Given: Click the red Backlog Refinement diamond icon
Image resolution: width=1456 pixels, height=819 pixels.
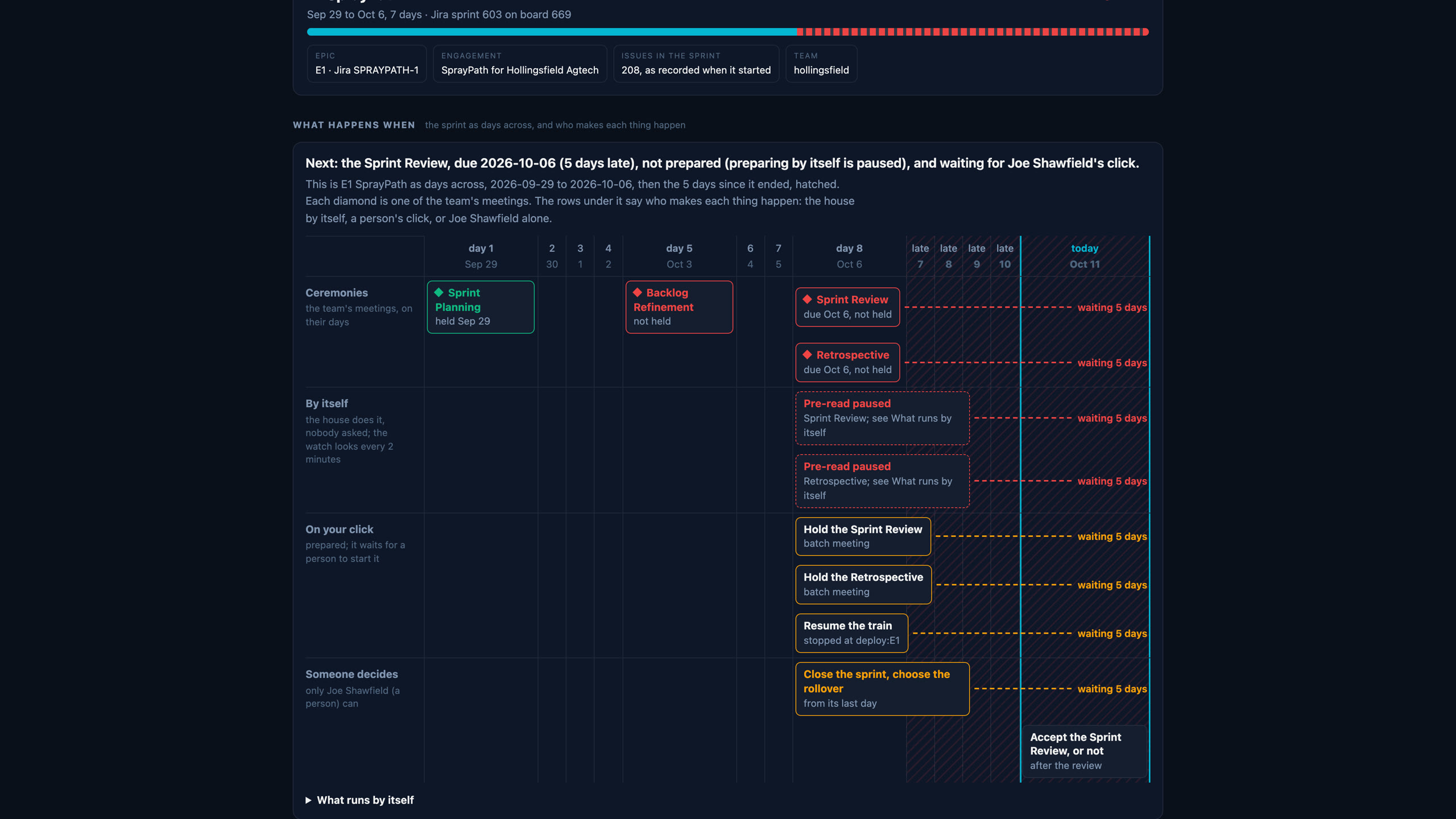Looking at the screenshot, I should (x=638, y=292).
